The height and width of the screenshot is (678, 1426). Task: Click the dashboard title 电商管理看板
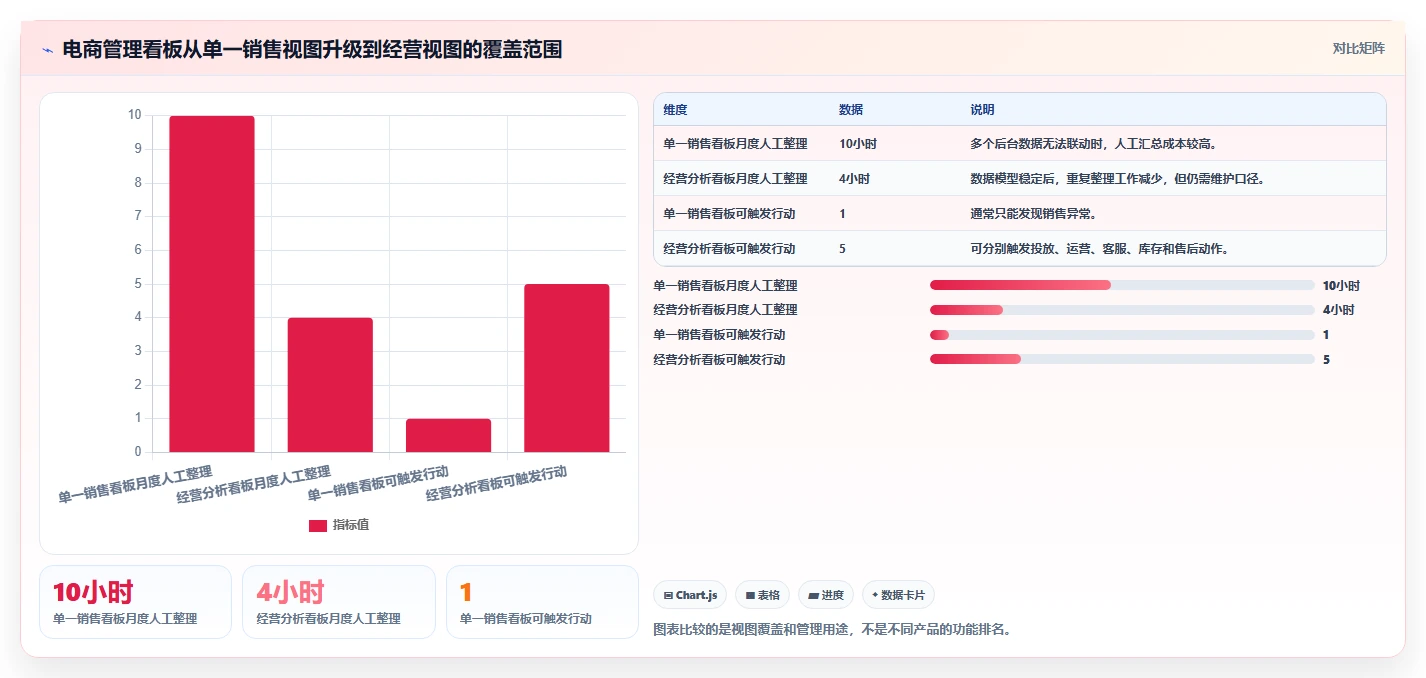312,49
